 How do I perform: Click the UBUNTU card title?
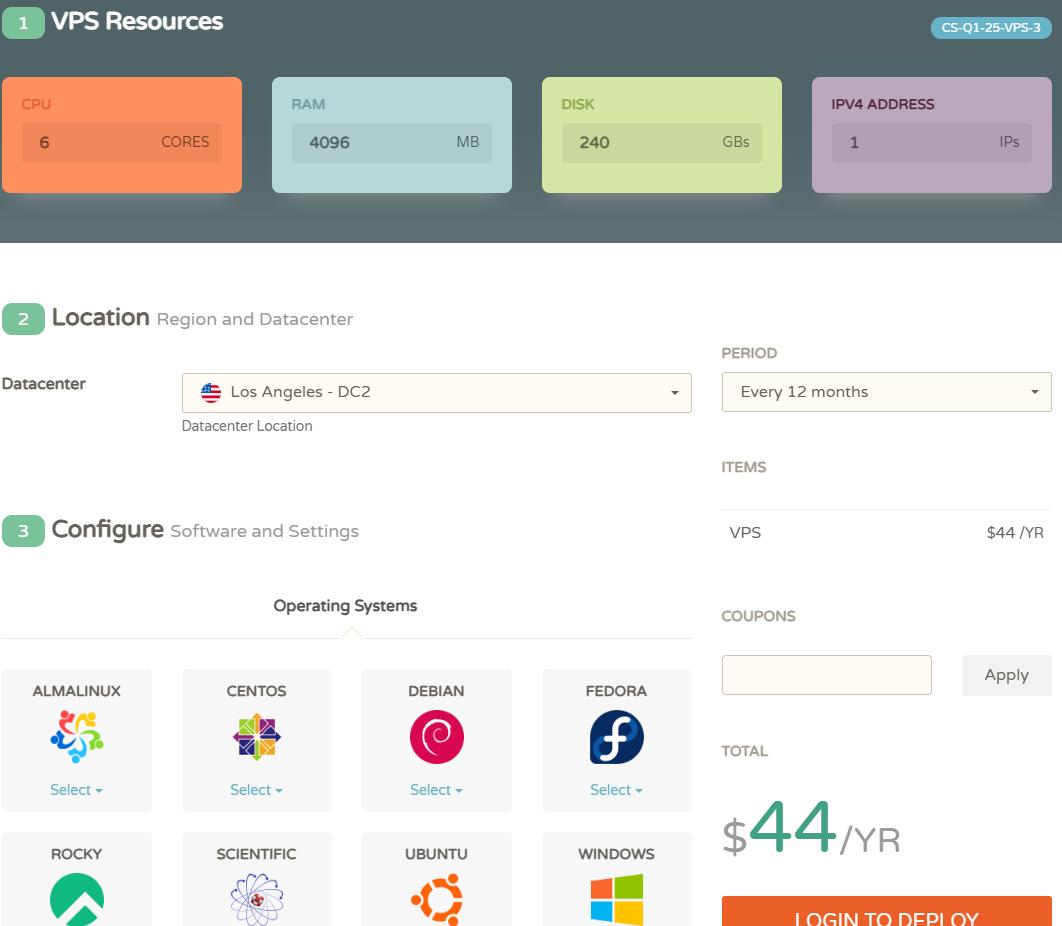[x=437, y=854]
